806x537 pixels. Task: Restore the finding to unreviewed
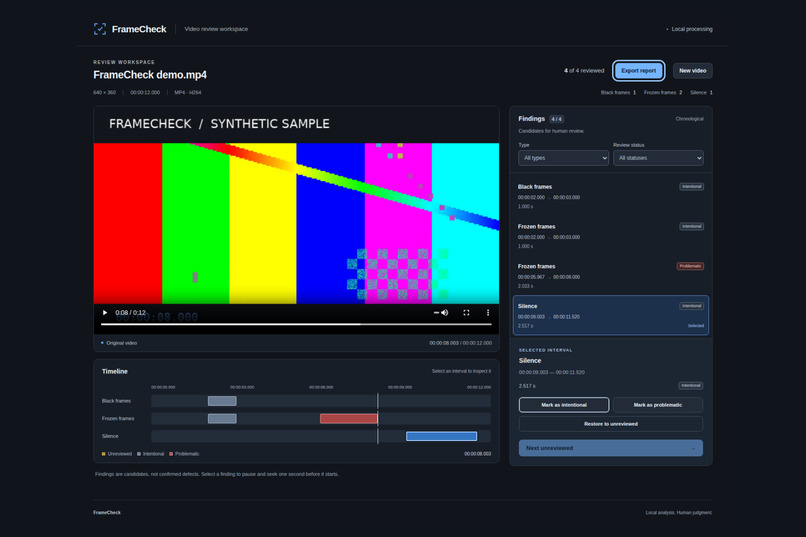tap(611, 424)
